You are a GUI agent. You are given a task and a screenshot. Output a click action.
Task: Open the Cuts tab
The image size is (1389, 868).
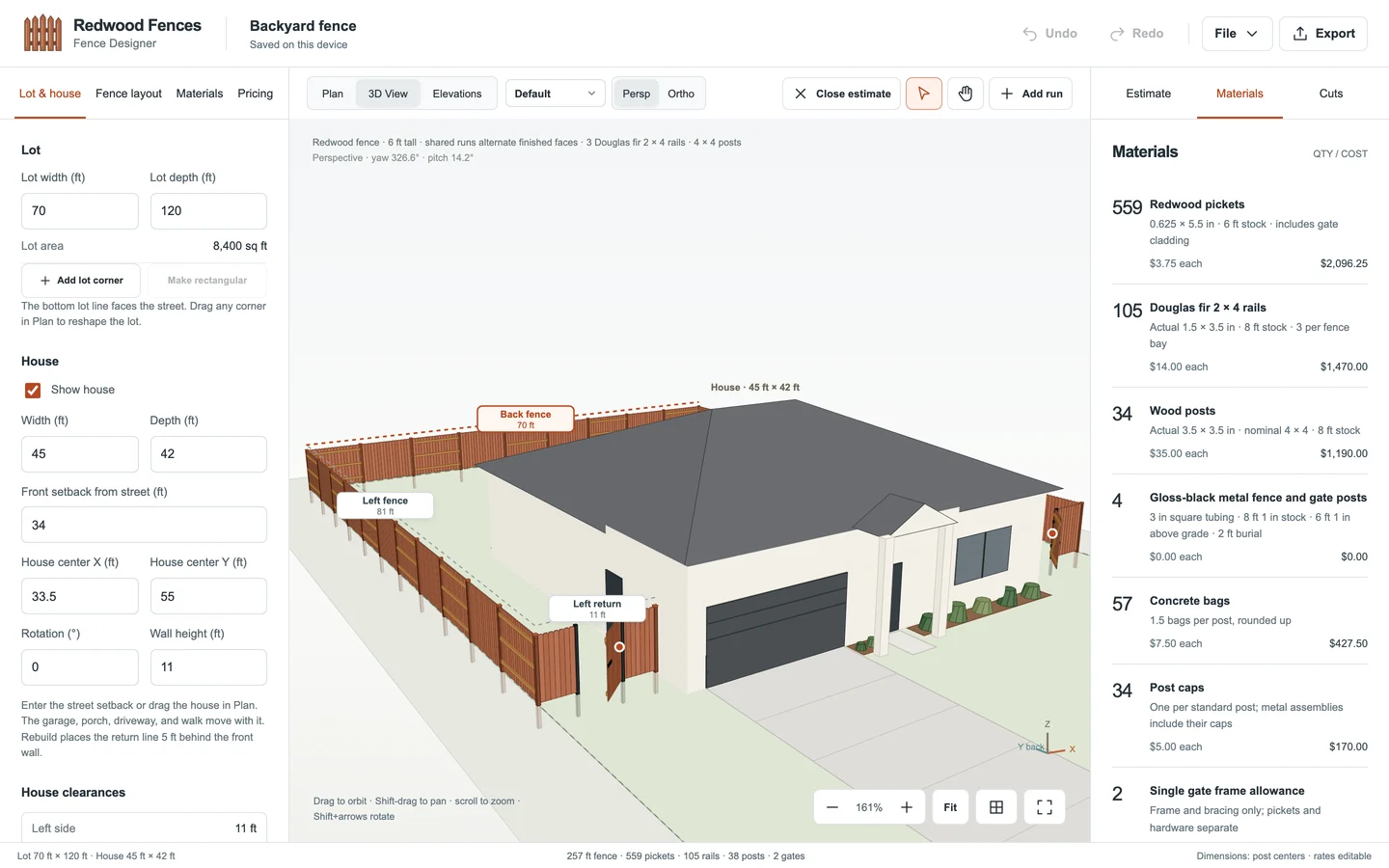pyautogui.click(x=1331, y=94)
